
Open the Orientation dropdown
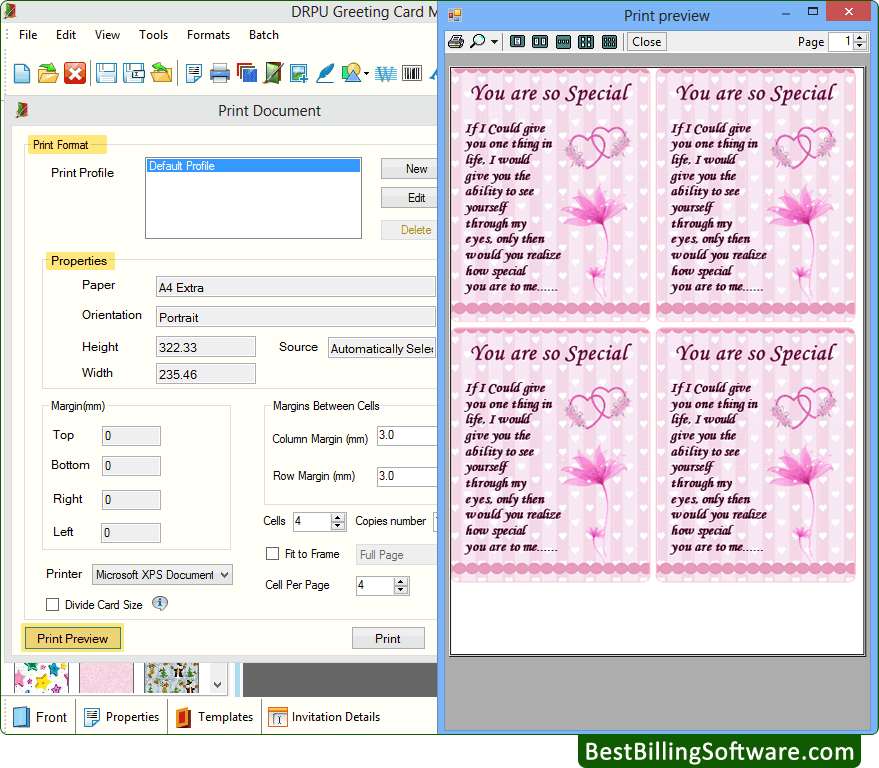(x=295, y=317)
